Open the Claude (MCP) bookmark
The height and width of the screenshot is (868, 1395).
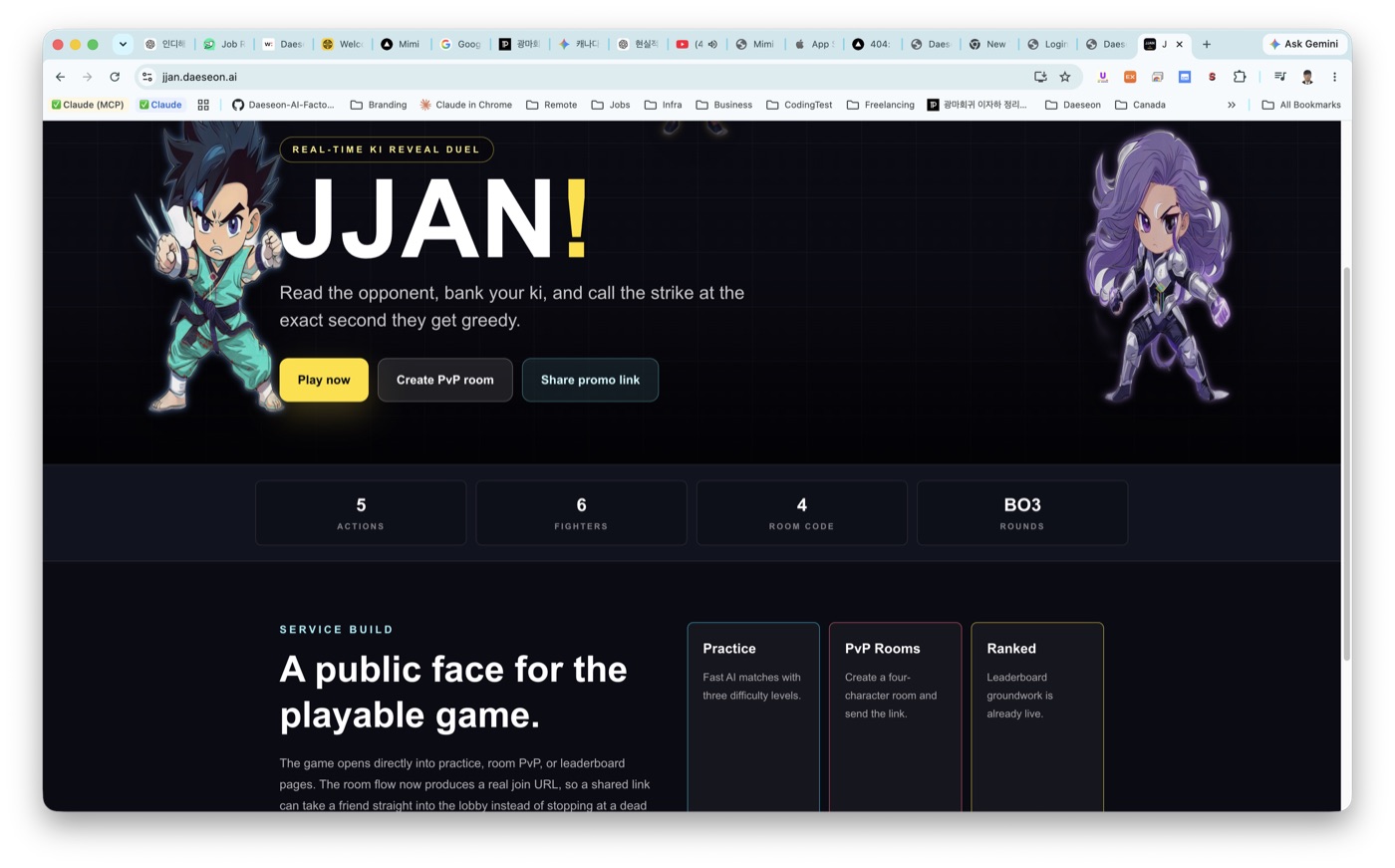pyautogui.click(x=88, y=105)
